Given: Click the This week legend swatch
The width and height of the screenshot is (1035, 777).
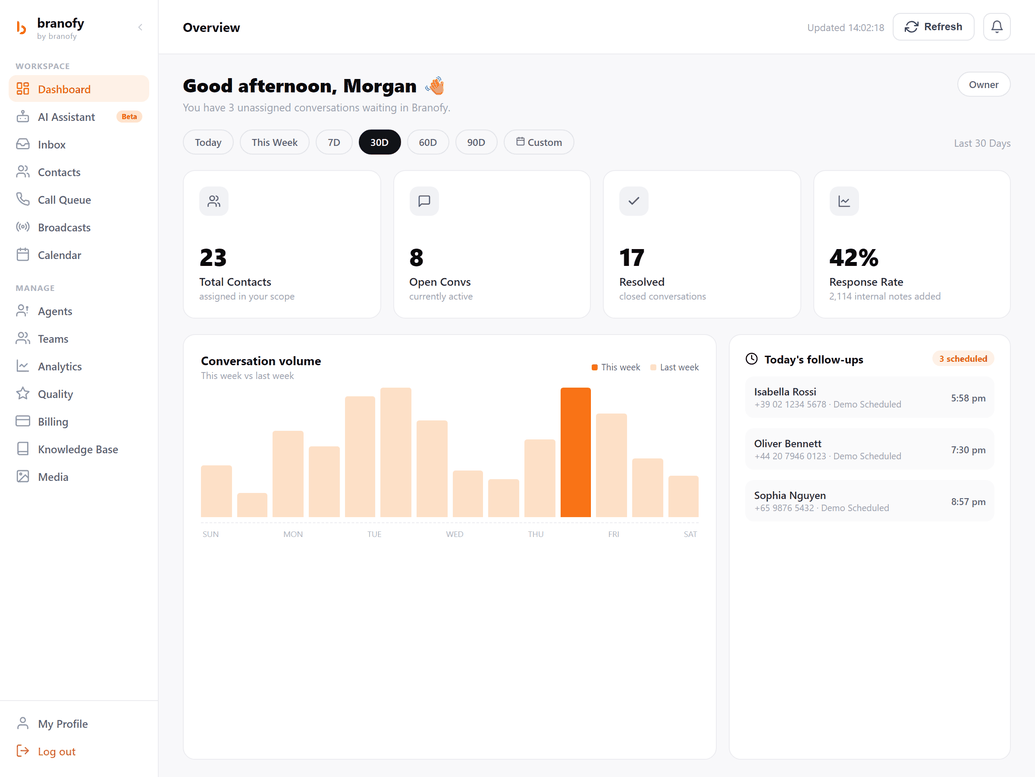Looking at the screenshot, I should click(595, 368).
